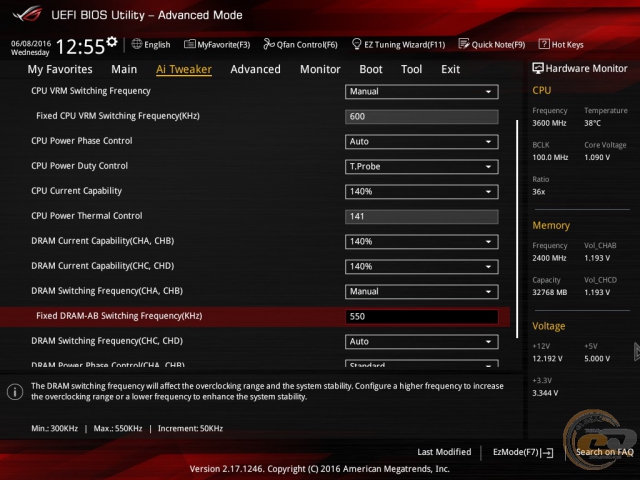The height and width of the screenshot is (480, 640).
Task: Click the 06/08/2016 date text
Action: pyautogui.click(x=31, y=43)
